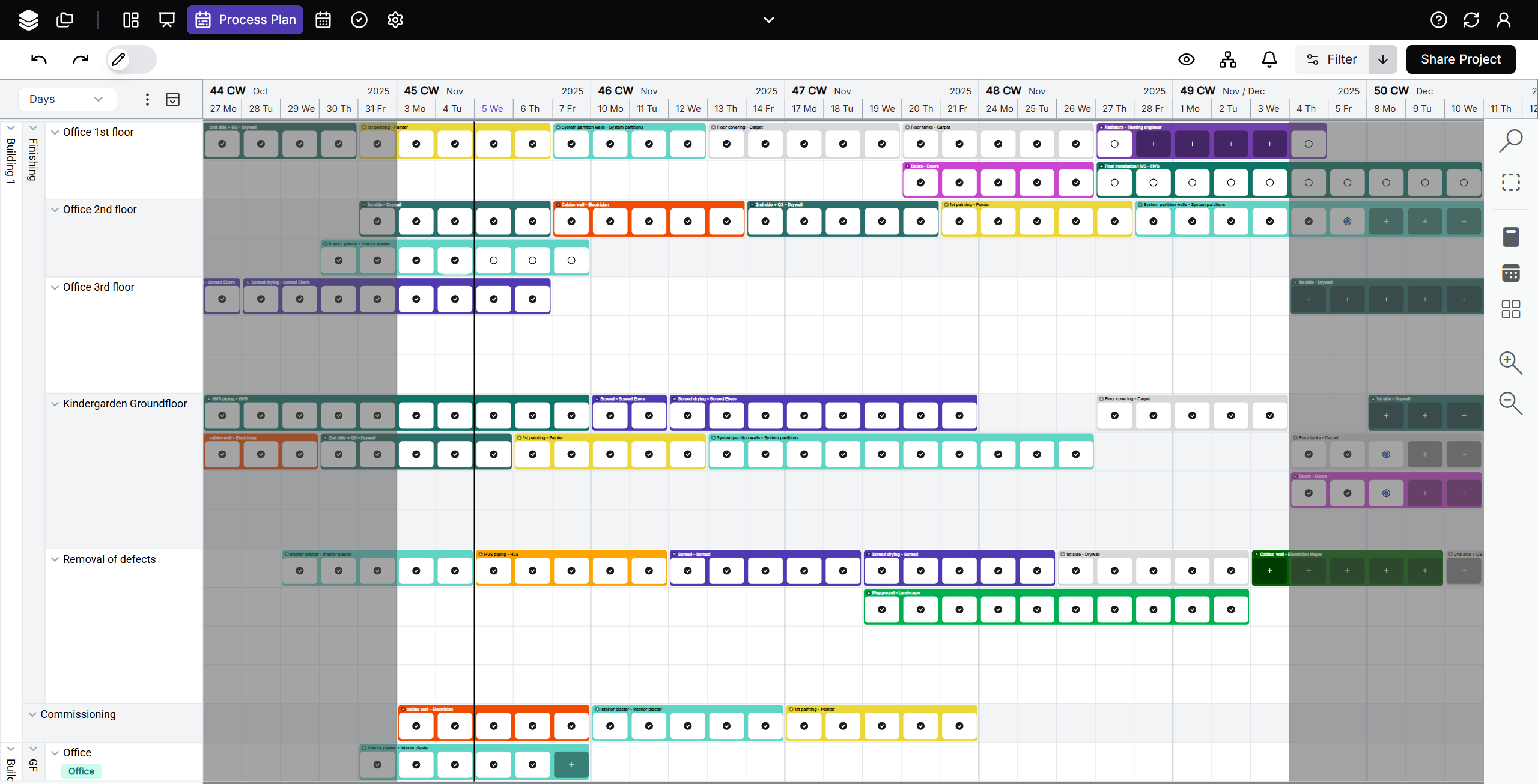Open the calendar view tab
This screenshot has width=1538, height=784.
tap(323, 20)
